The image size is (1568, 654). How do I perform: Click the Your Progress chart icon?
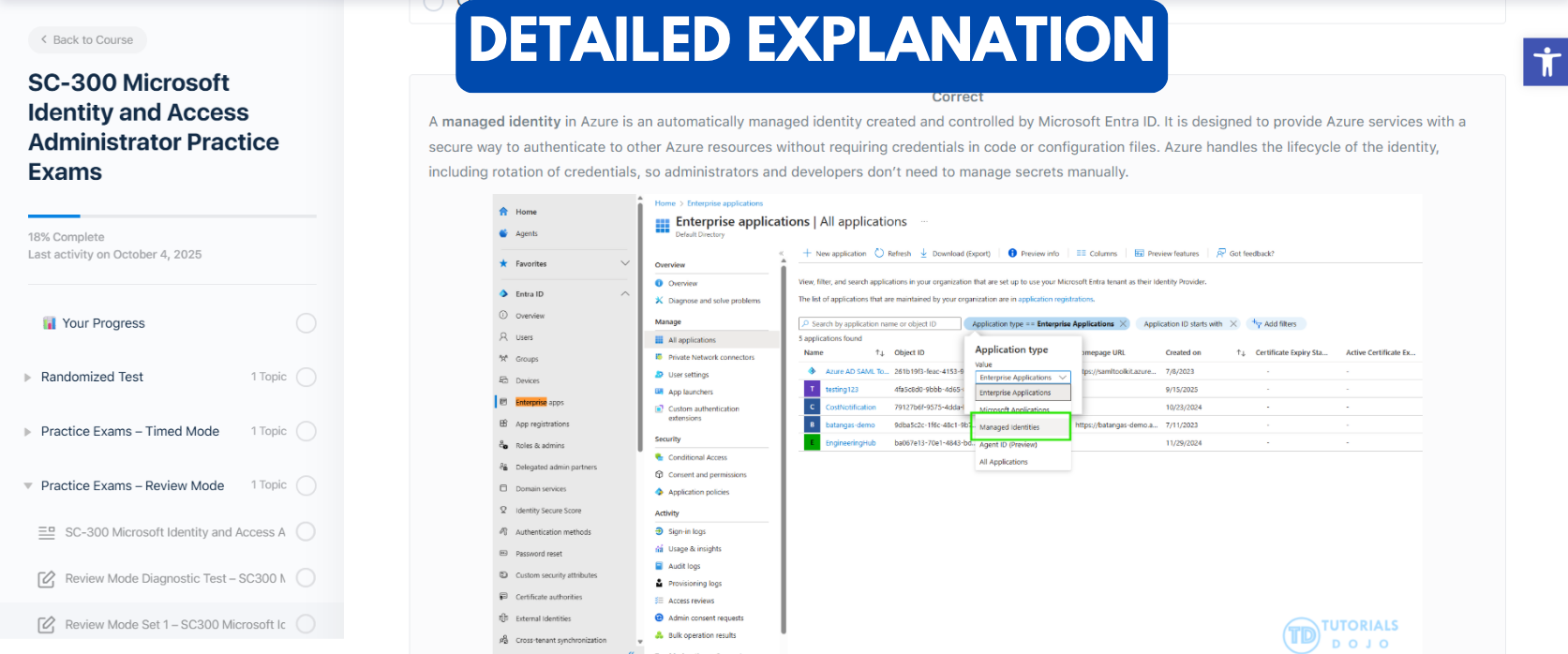[x=50, y=323]
